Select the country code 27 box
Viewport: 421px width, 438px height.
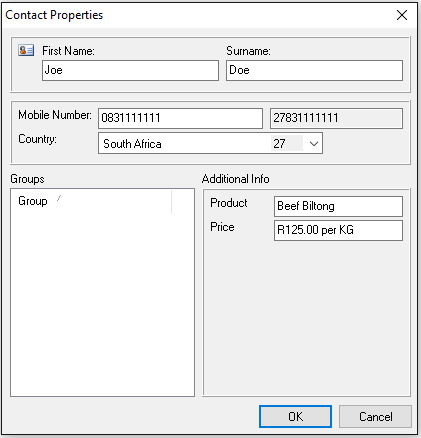pyautogui.click(x=287, y=144)
